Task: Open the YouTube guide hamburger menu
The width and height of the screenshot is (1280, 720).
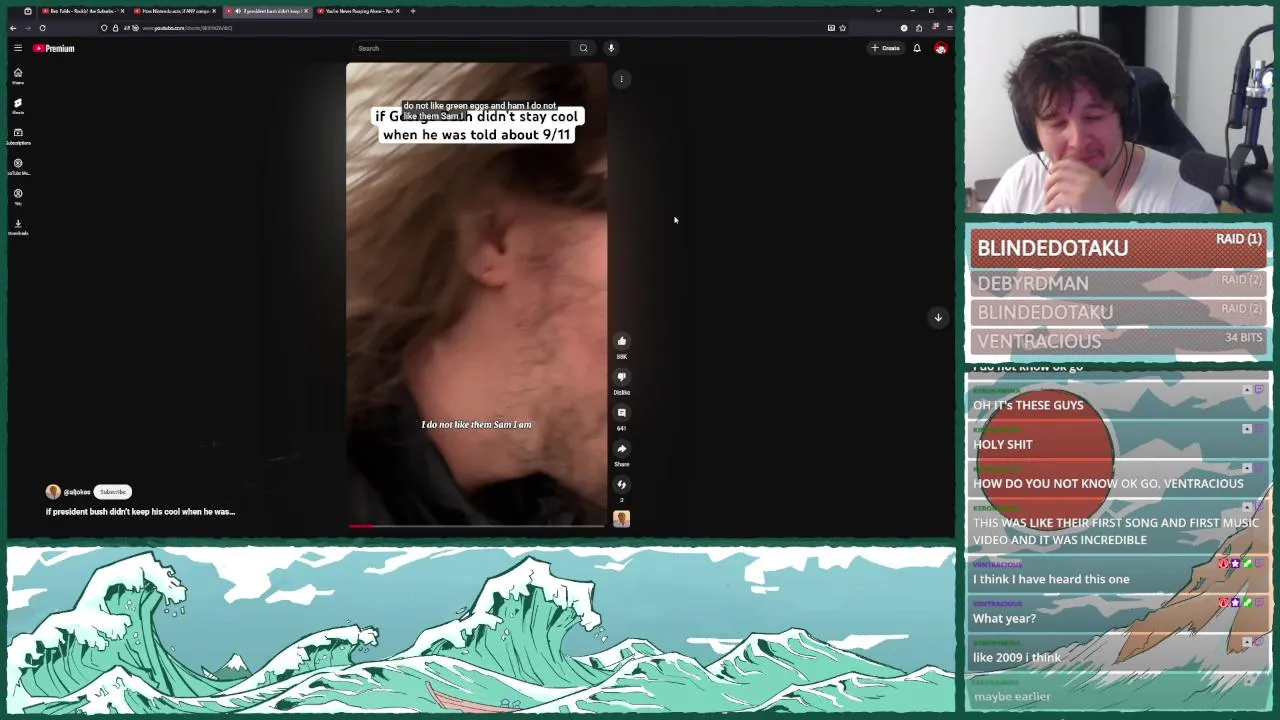Action: (17, 48)
